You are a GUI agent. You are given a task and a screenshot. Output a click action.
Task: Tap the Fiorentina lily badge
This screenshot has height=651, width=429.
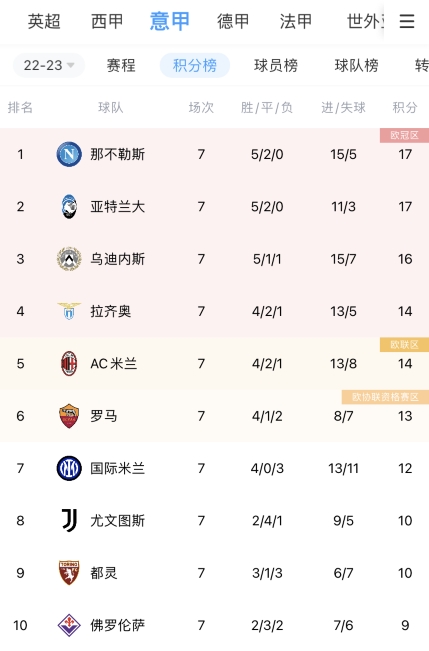[69, 625]
